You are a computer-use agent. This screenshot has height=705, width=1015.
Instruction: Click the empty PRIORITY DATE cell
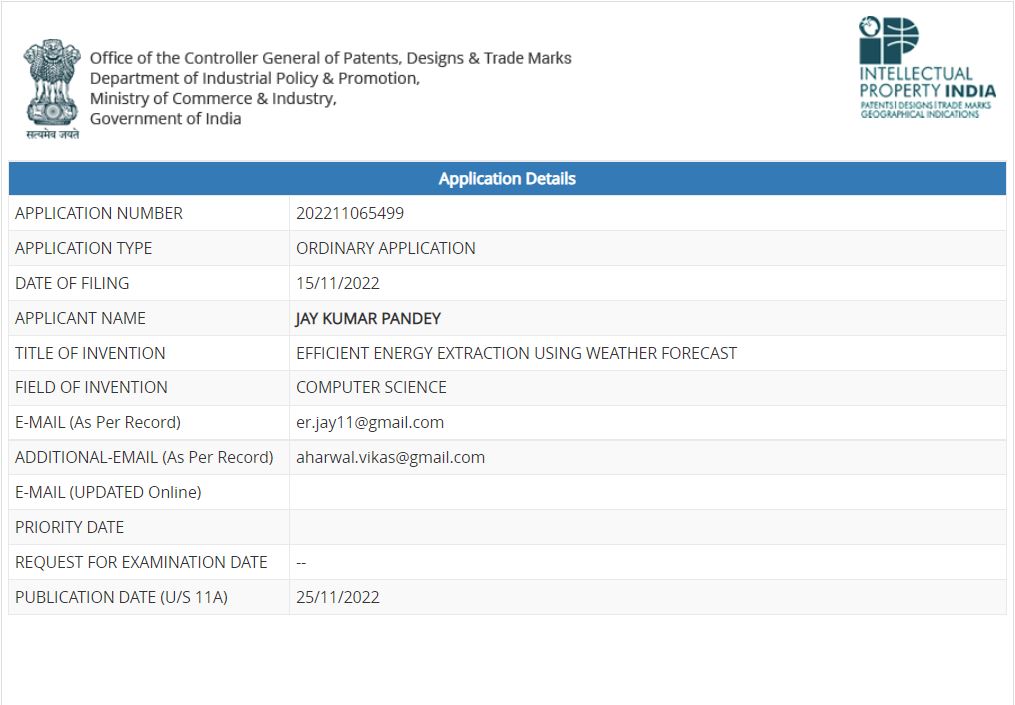point(647,527)
